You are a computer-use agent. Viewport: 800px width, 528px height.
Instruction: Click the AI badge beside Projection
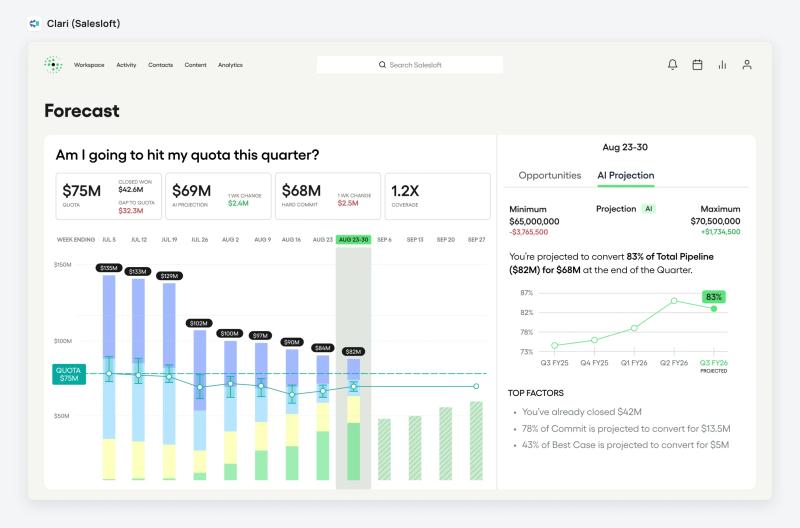click(x=648, y=209)
